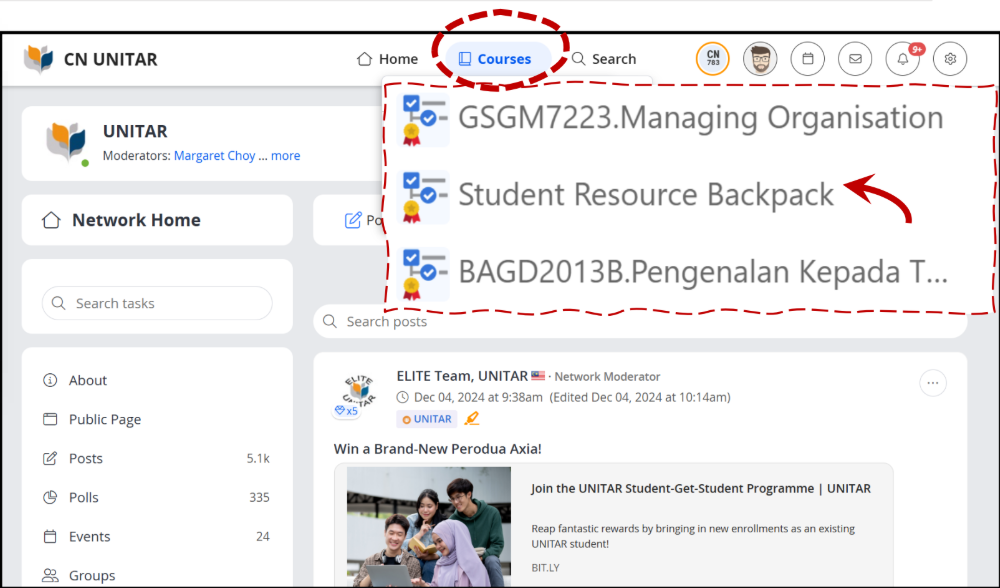Image resolution: width=1000 pixels, height=588 pixels.
Task: Click the Polls pie chart icon
Action: (x=50, y=497)
